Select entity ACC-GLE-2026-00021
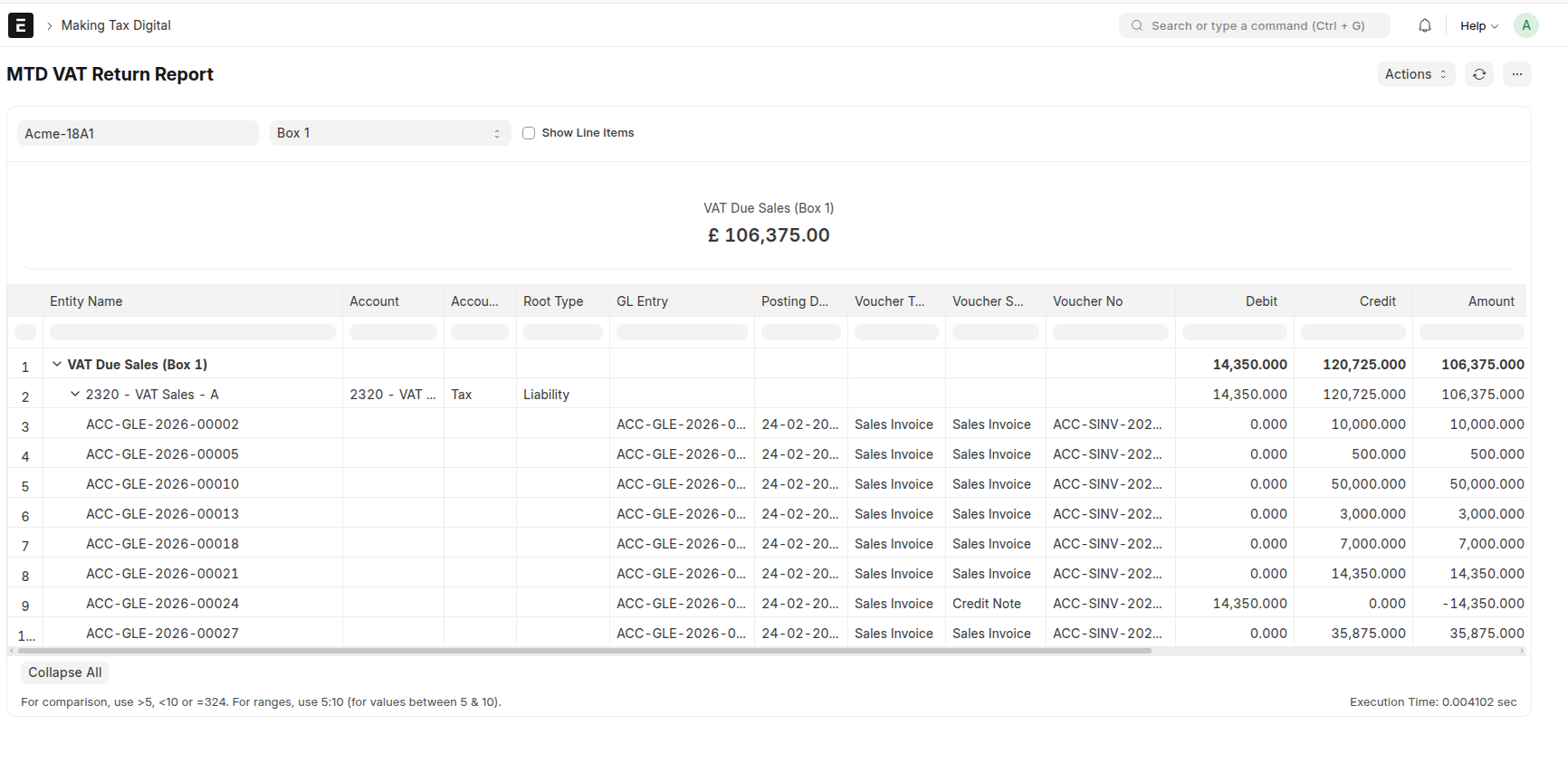This screenshot has width=1568, height=763. (162, 573)
